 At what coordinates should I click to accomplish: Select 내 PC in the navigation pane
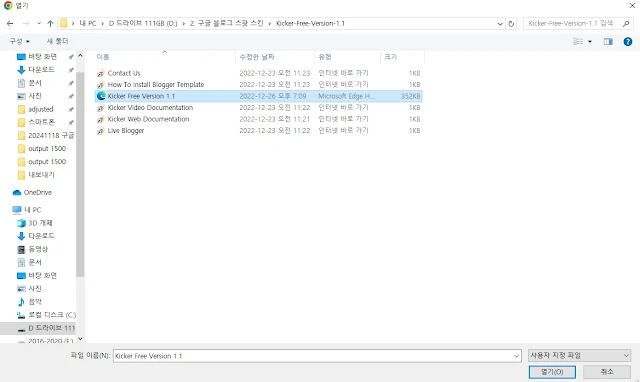coord(32,210)
